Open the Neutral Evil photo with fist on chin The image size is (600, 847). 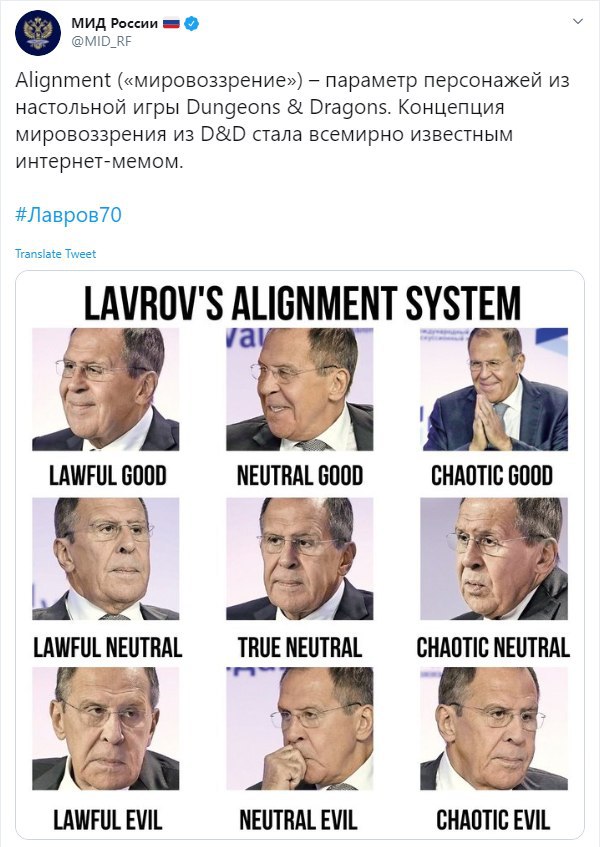(300, 729)
